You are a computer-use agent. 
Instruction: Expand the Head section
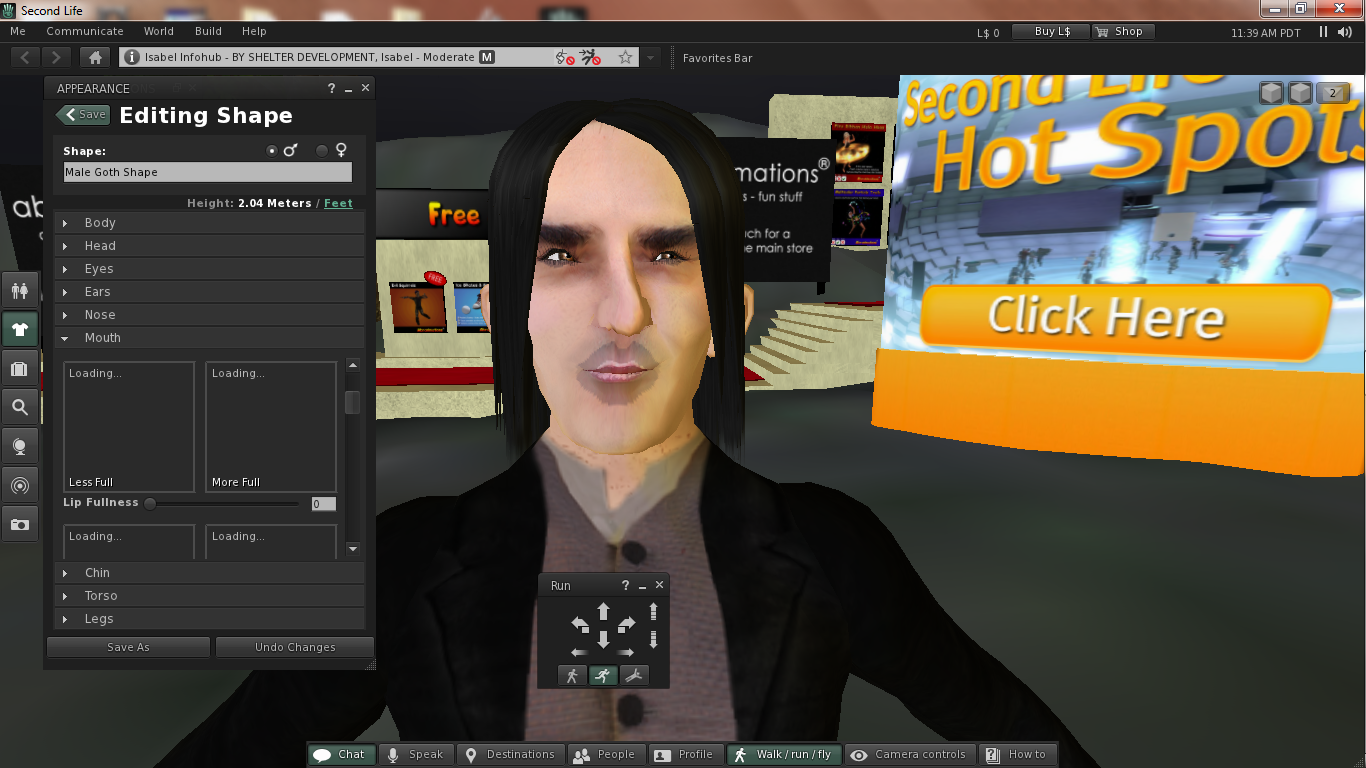coord(209,246)
